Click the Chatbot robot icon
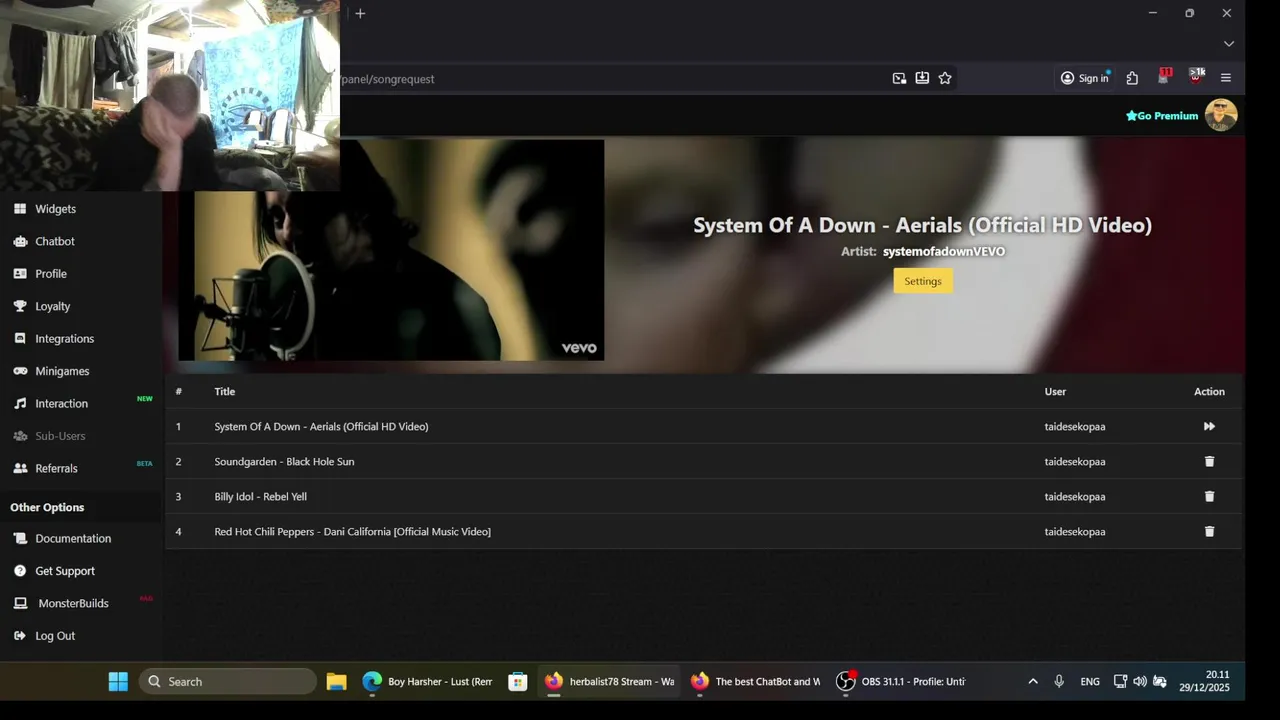Image resolution: width=1280 pixels, height=720 pixels. (x=20, y=241)
